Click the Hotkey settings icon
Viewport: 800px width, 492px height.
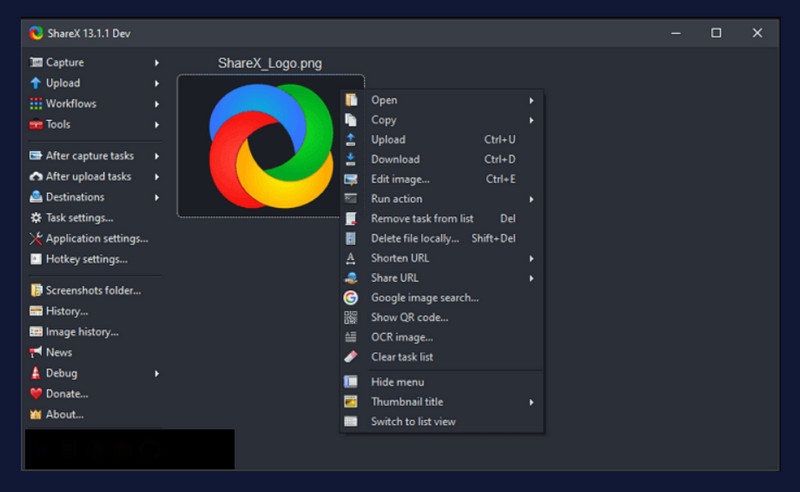coord(36,259)
